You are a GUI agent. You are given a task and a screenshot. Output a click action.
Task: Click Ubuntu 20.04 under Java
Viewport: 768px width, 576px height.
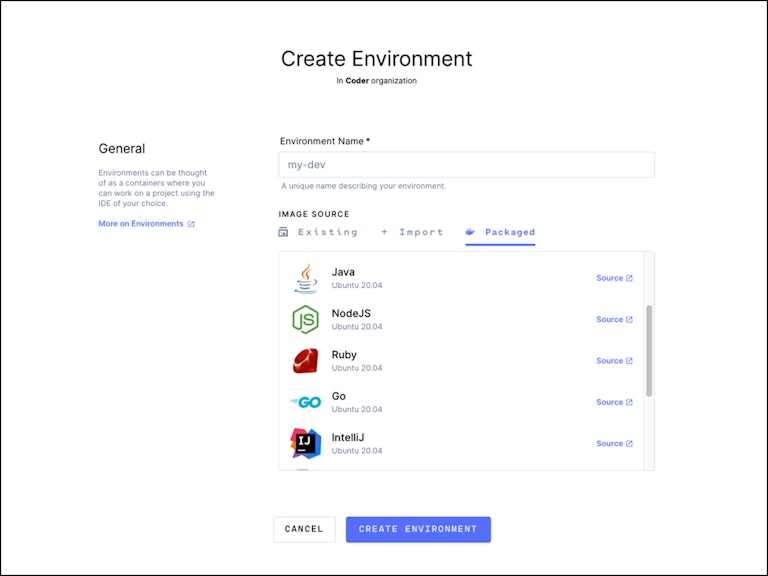(357, 285)
